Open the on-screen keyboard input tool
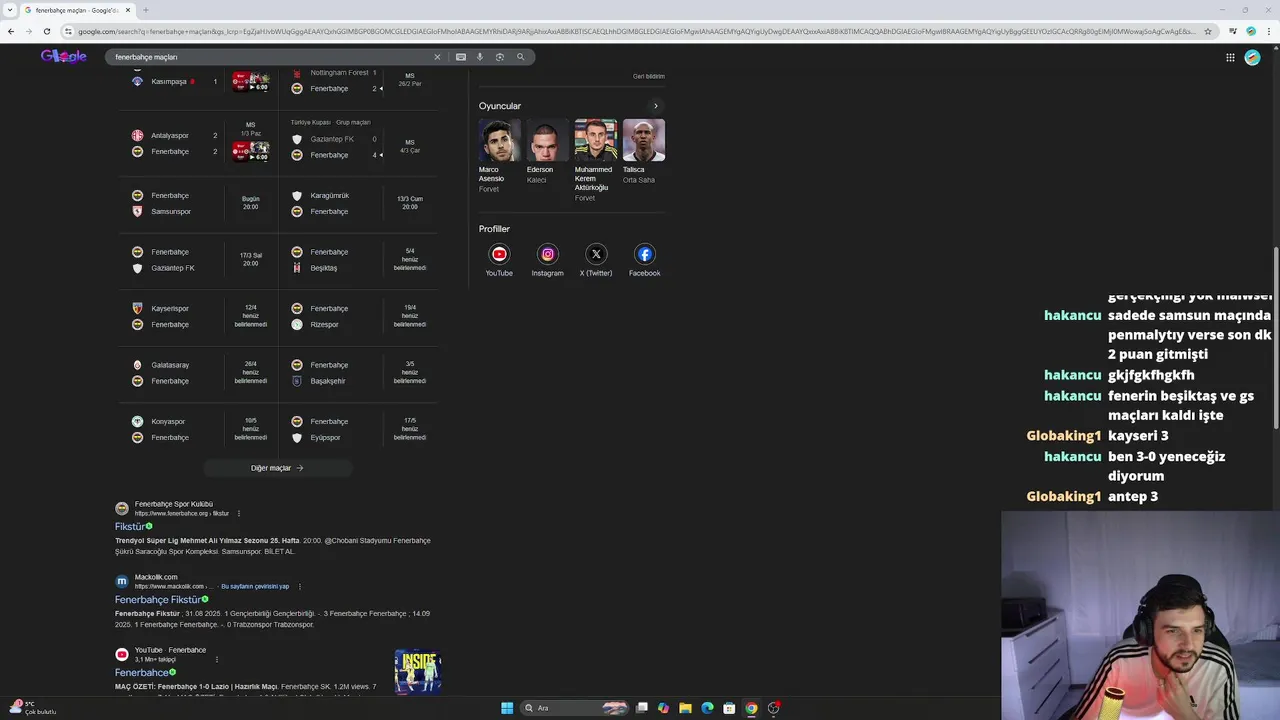1280x720 pixels. (461, 57)
